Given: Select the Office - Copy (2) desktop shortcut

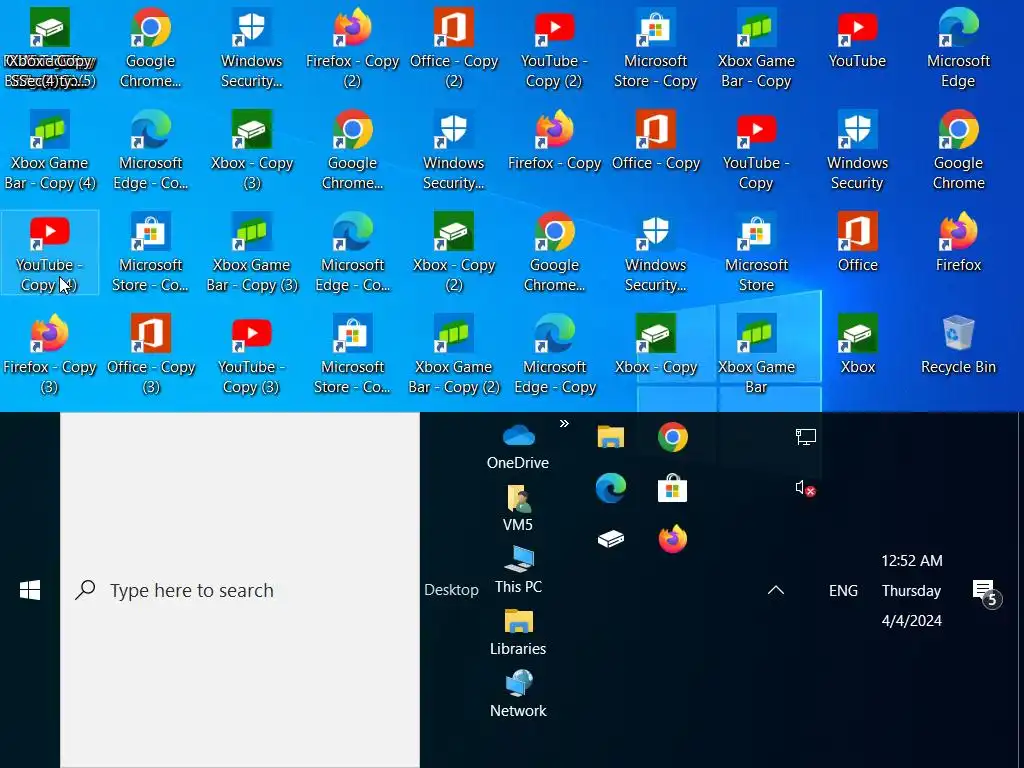Looking at the screenshot, I should pyautogui.click(x=454, y=48).
